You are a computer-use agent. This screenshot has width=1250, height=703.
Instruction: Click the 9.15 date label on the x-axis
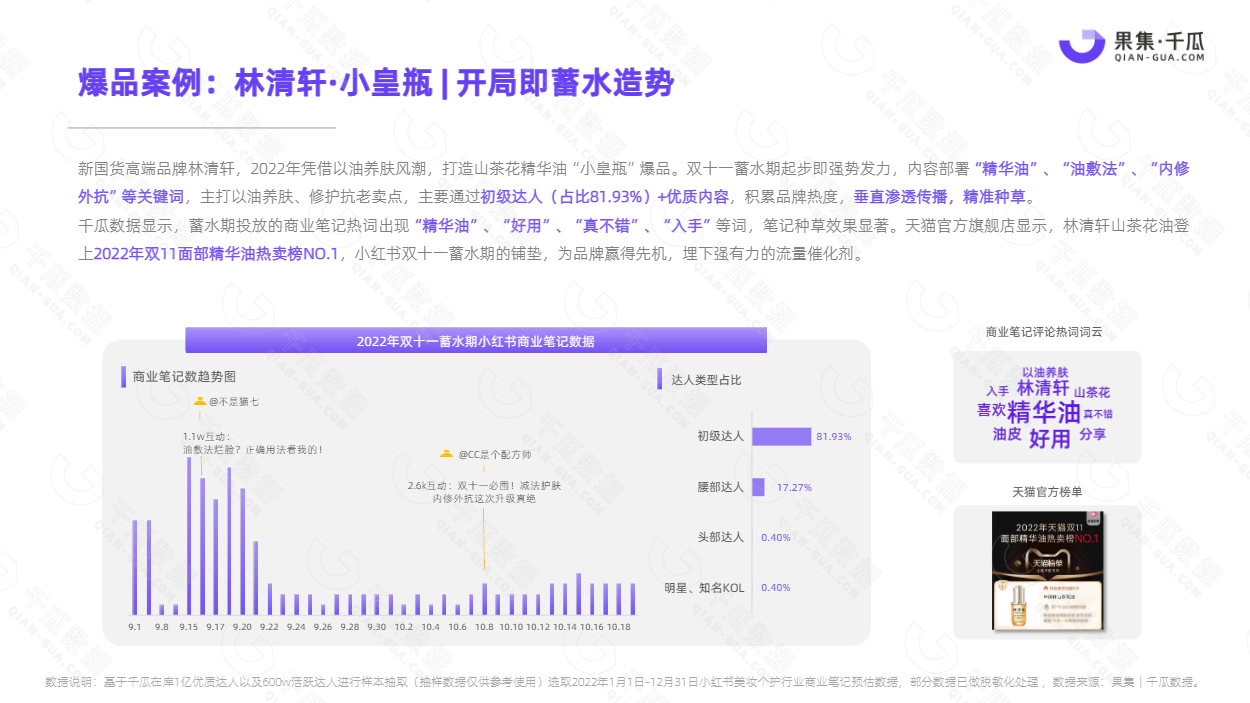[188, 627]
